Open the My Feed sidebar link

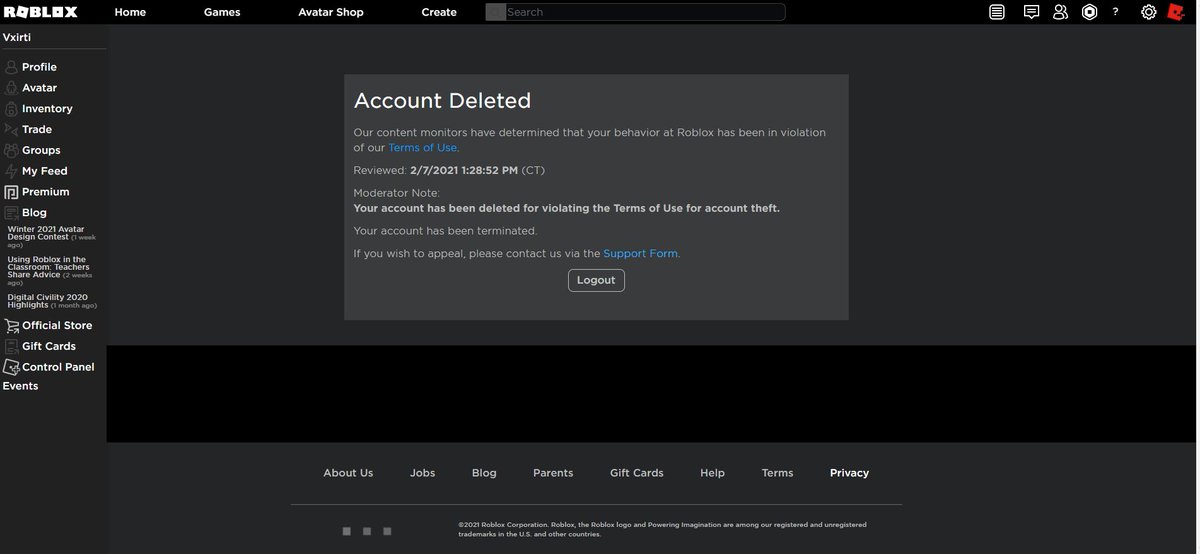click(x=44, y=171)
